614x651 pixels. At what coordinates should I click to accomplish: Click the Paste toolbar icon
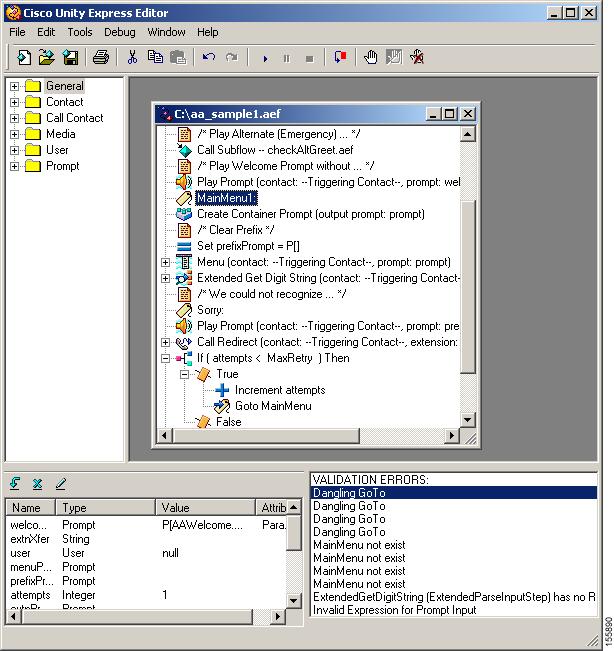coord(179,57)
